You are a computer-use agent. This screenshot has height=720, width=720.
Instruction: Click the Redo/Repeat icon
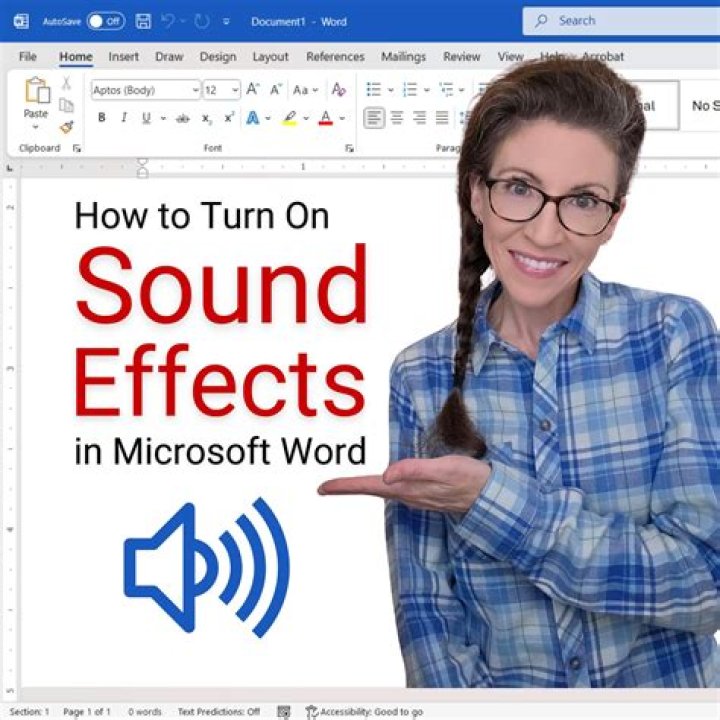[202, 21]
